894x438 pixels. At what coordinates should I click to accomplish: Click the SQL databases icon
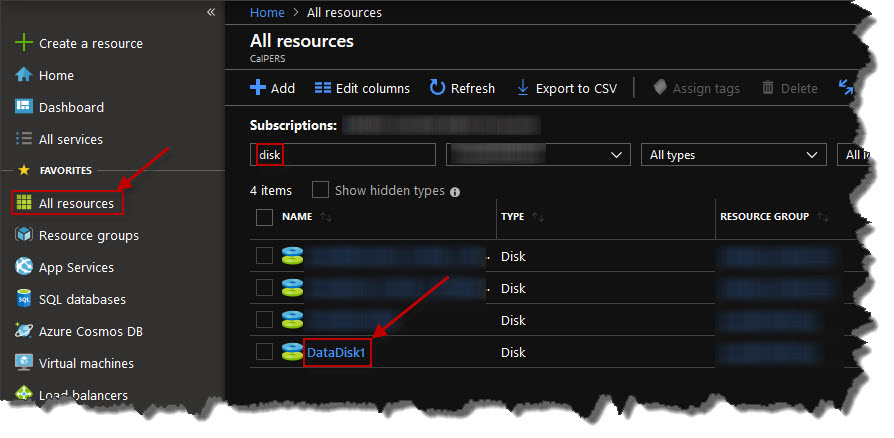click(x=24, y=298)
